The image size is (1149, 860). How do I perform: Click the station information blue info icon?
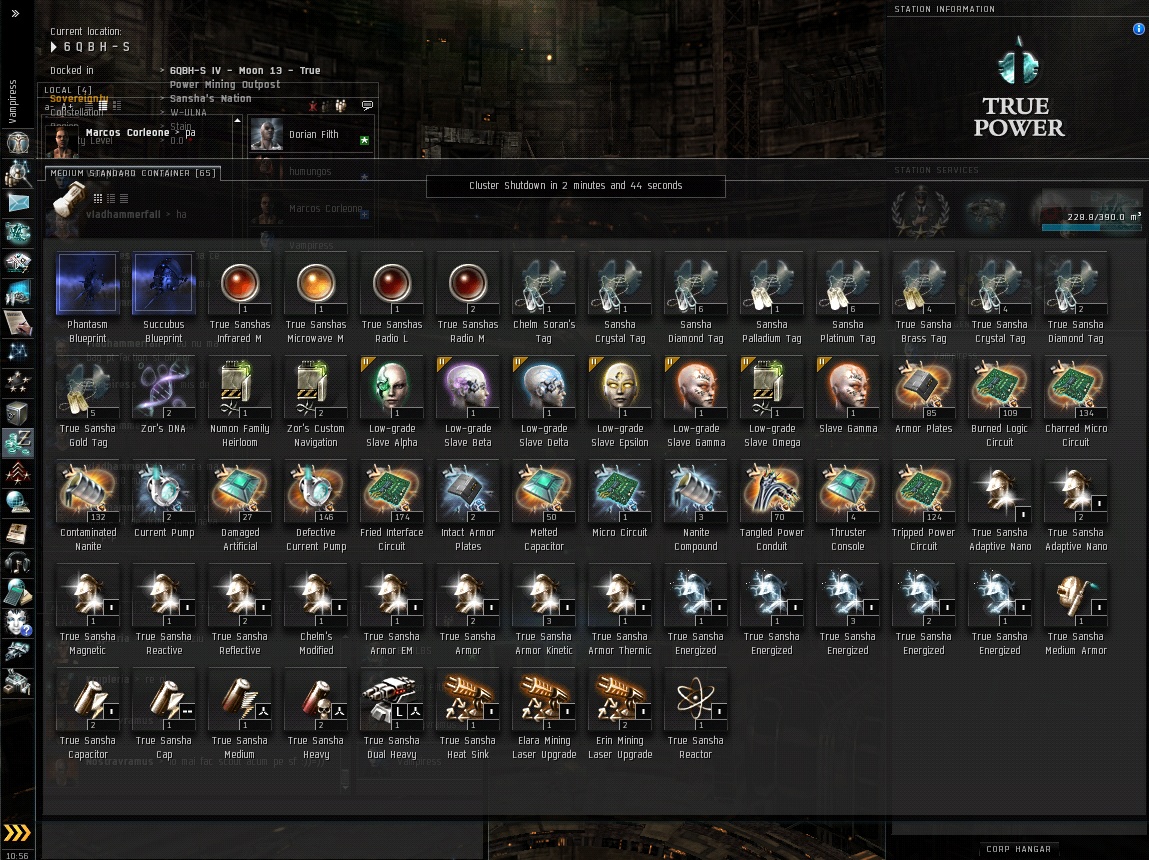1139,29
